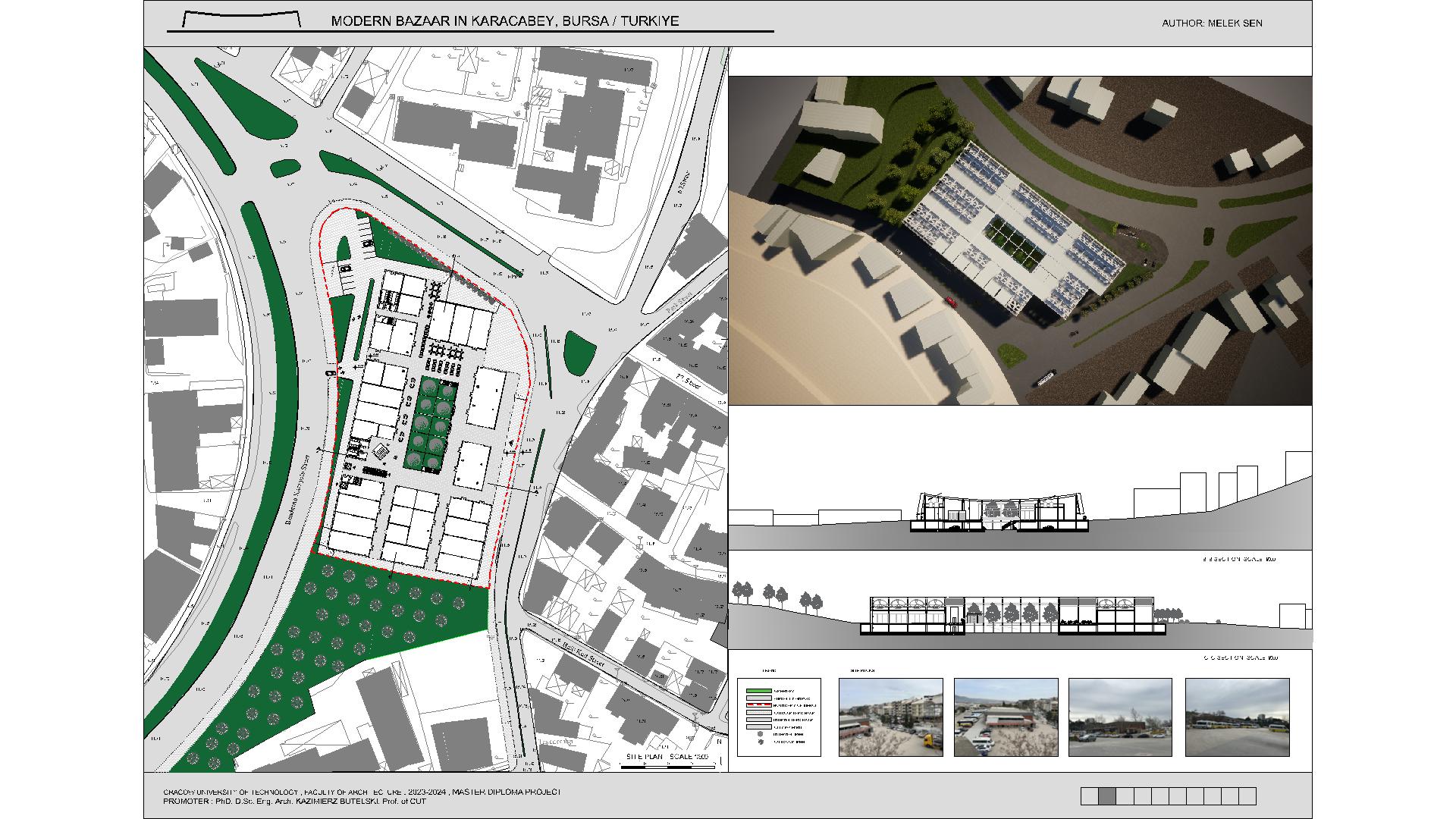Click the green greenery swatch in legend
Screen dimensions: 1456x819
759,691
